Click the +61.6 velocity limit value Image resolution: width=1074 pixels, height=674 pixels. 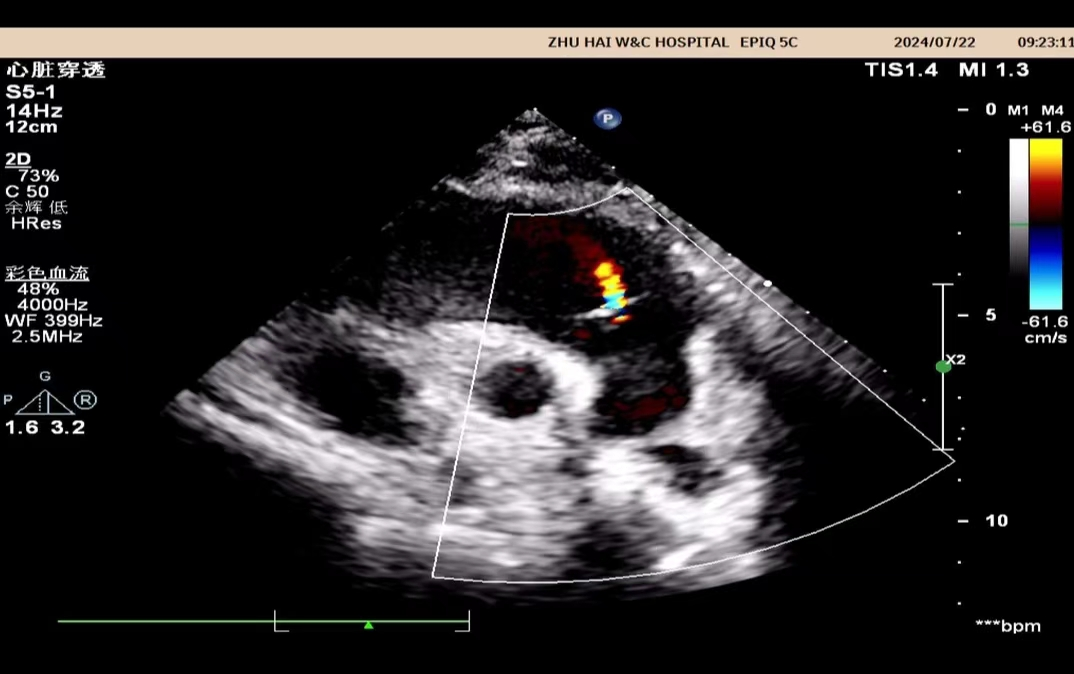click(x=1041, y=128)
